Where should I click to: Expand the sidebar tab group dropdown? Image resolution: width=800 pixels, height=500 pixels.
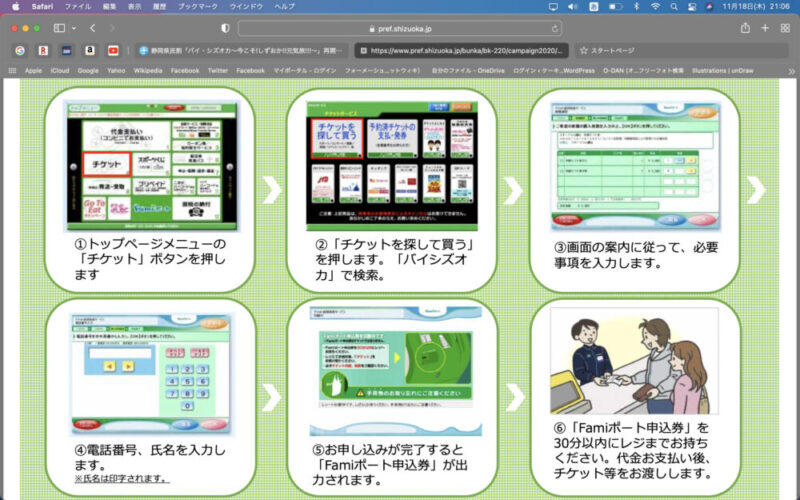(x=74, y=28)
